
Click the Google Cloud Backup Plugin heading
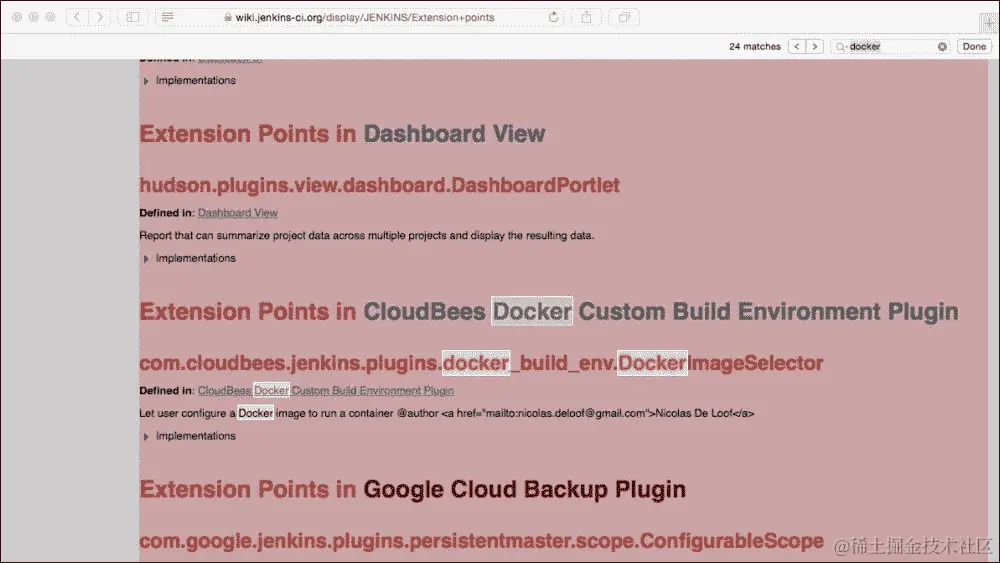[413, 490]
